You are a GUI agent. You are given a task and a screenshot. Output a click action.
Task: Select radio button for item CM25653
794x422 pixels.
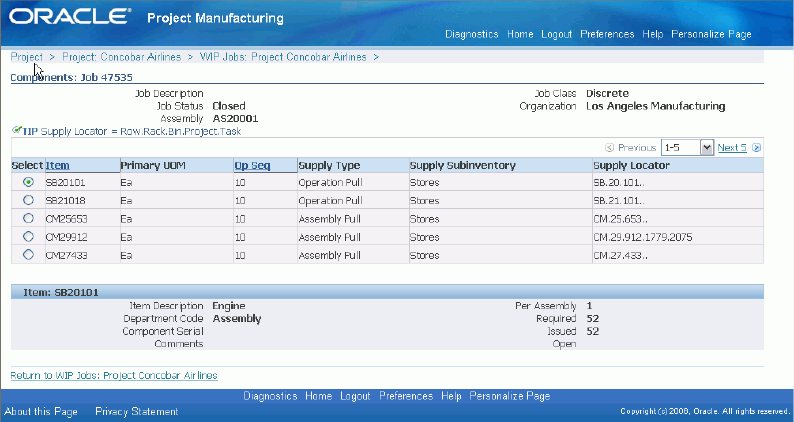pyautogui.click(x=28, y=218)
